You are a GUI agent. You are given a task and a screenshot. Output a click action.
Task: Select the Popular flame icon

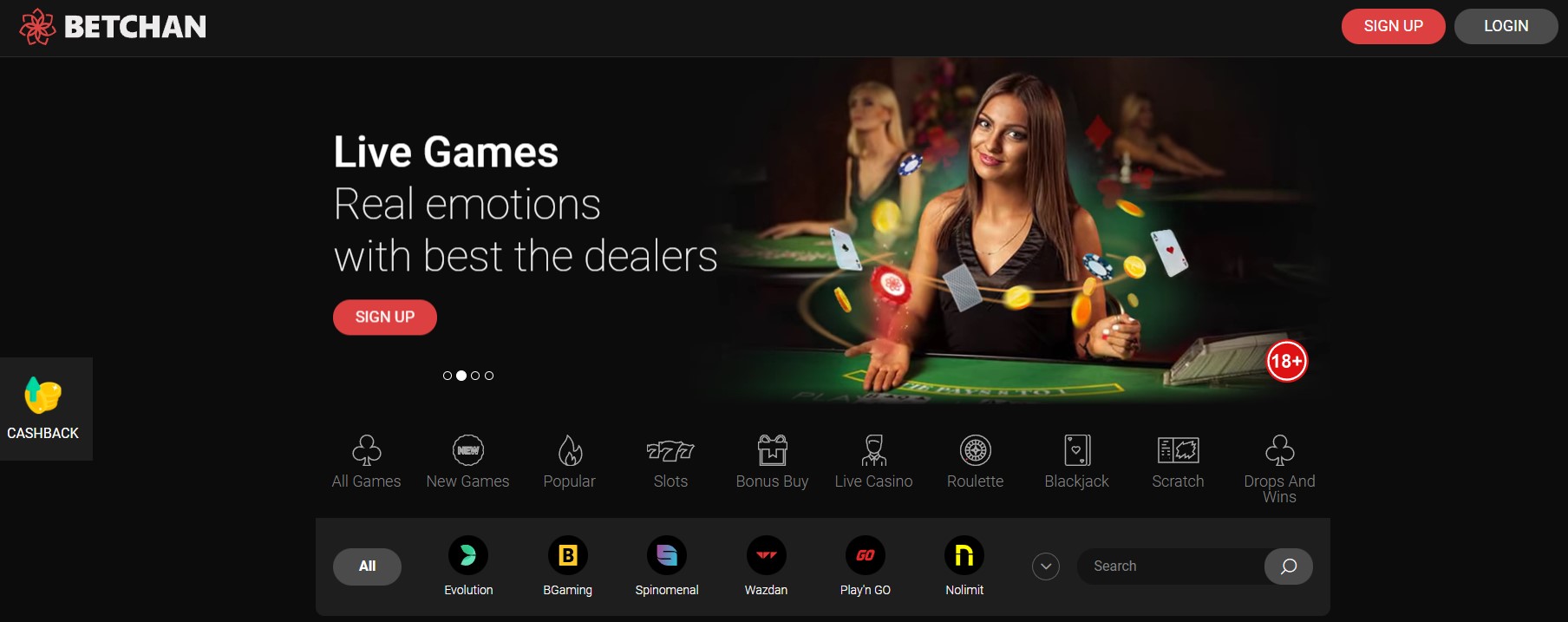coord(570,450)
